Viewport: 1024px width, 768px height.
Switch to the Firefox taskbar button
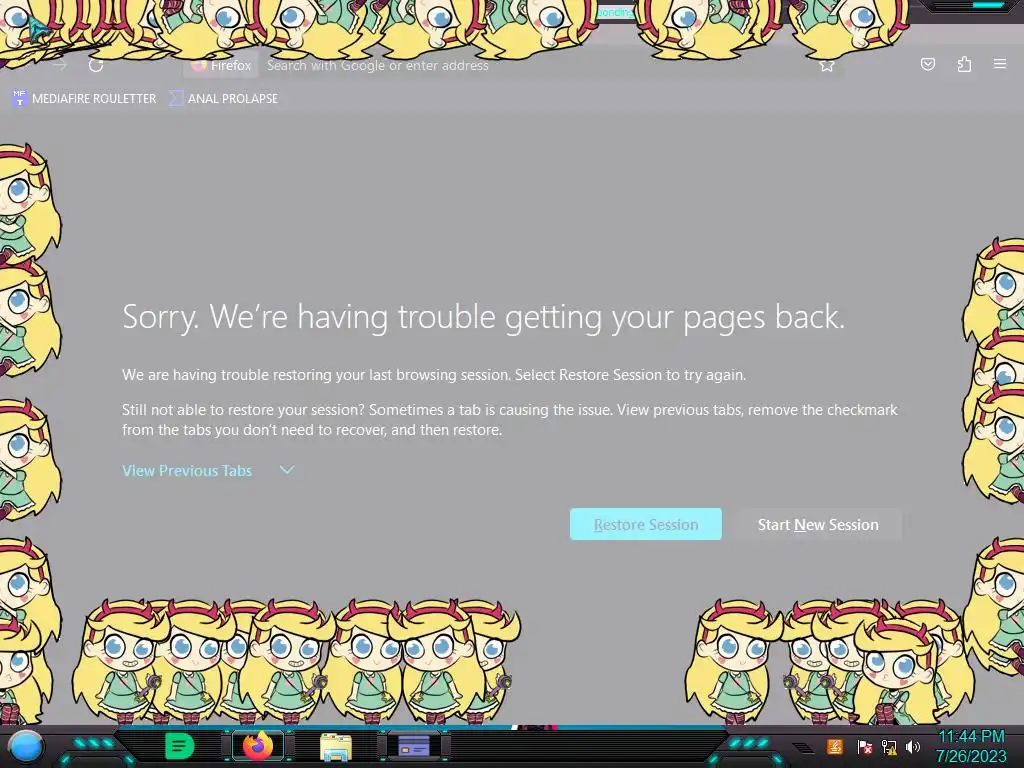[x=258, y=746]
